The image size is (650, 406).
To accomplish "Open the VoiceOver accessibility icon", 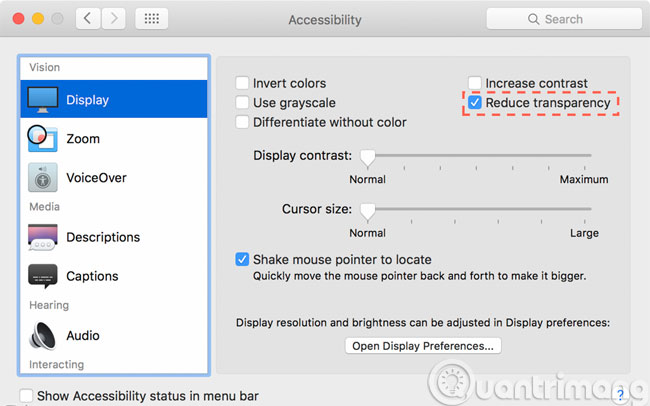I will coord(42,178).
